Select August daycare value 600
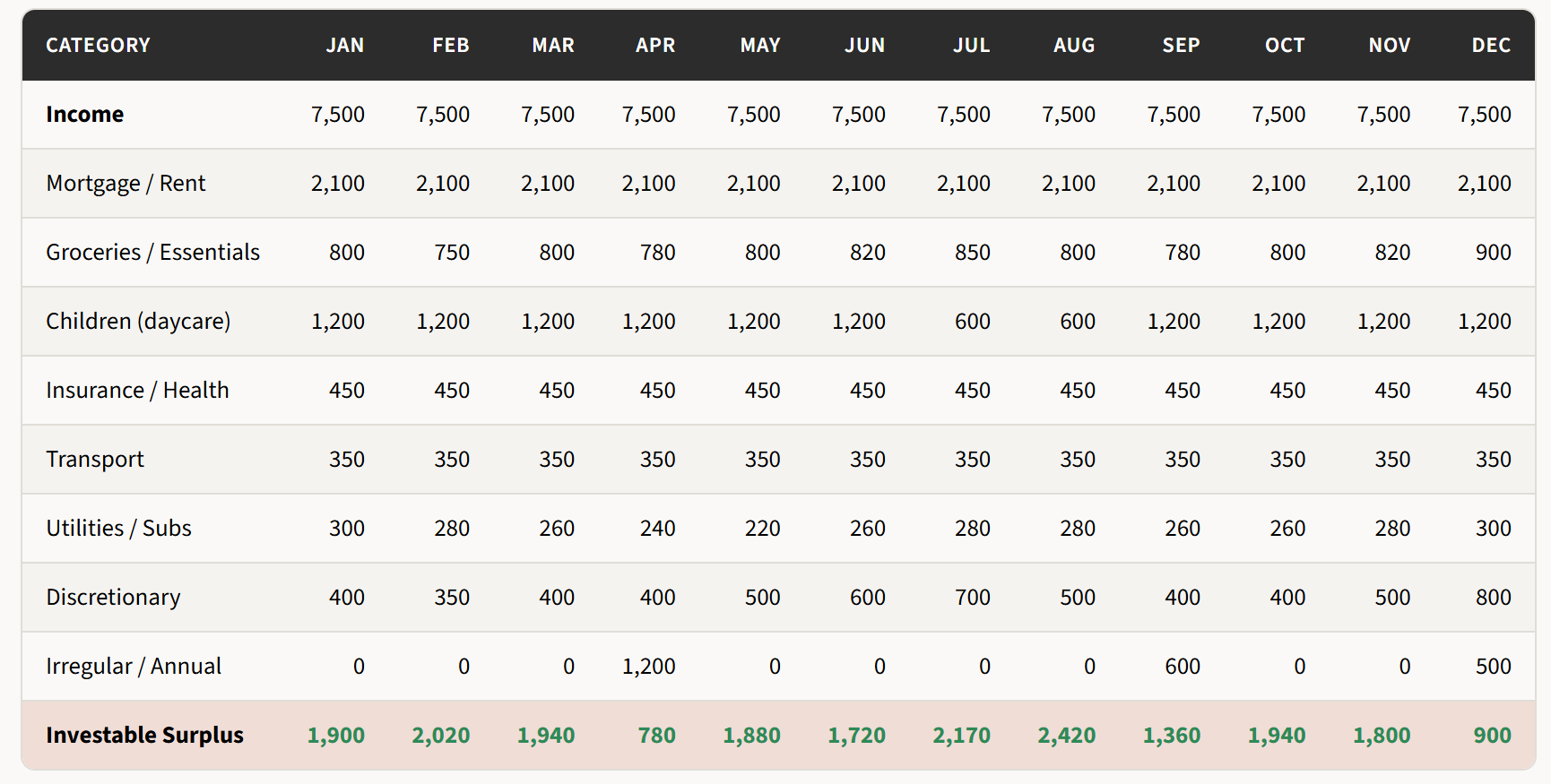Screen dimensions: 1551x784 click(x=1078, y=321)
